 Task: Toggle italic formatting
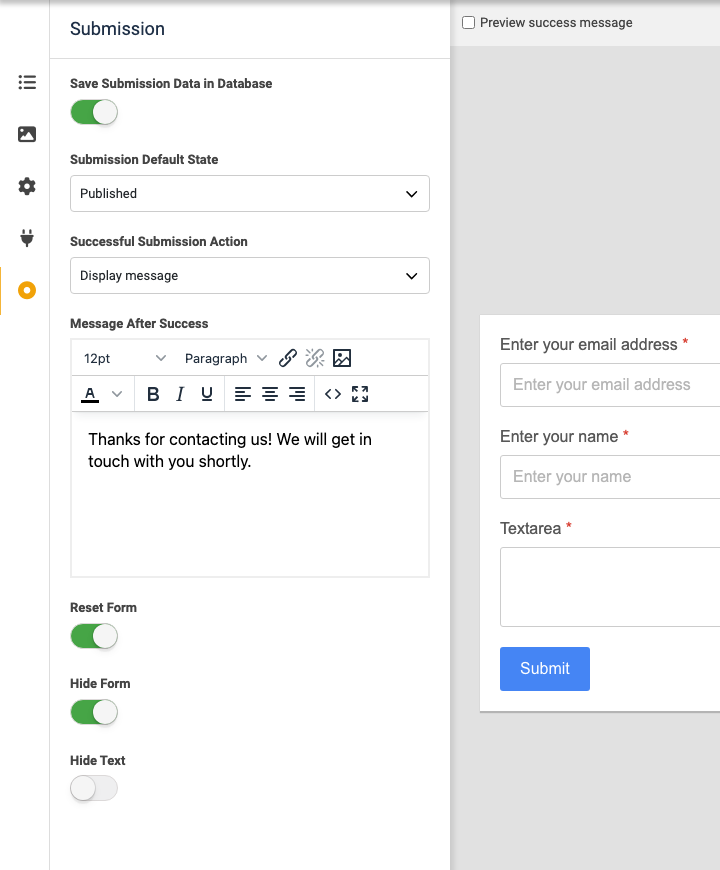(x=180, y=394)
